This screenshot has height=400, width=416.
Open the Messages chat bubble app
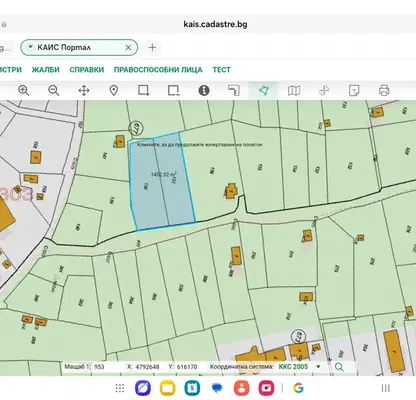click(217, 388)
